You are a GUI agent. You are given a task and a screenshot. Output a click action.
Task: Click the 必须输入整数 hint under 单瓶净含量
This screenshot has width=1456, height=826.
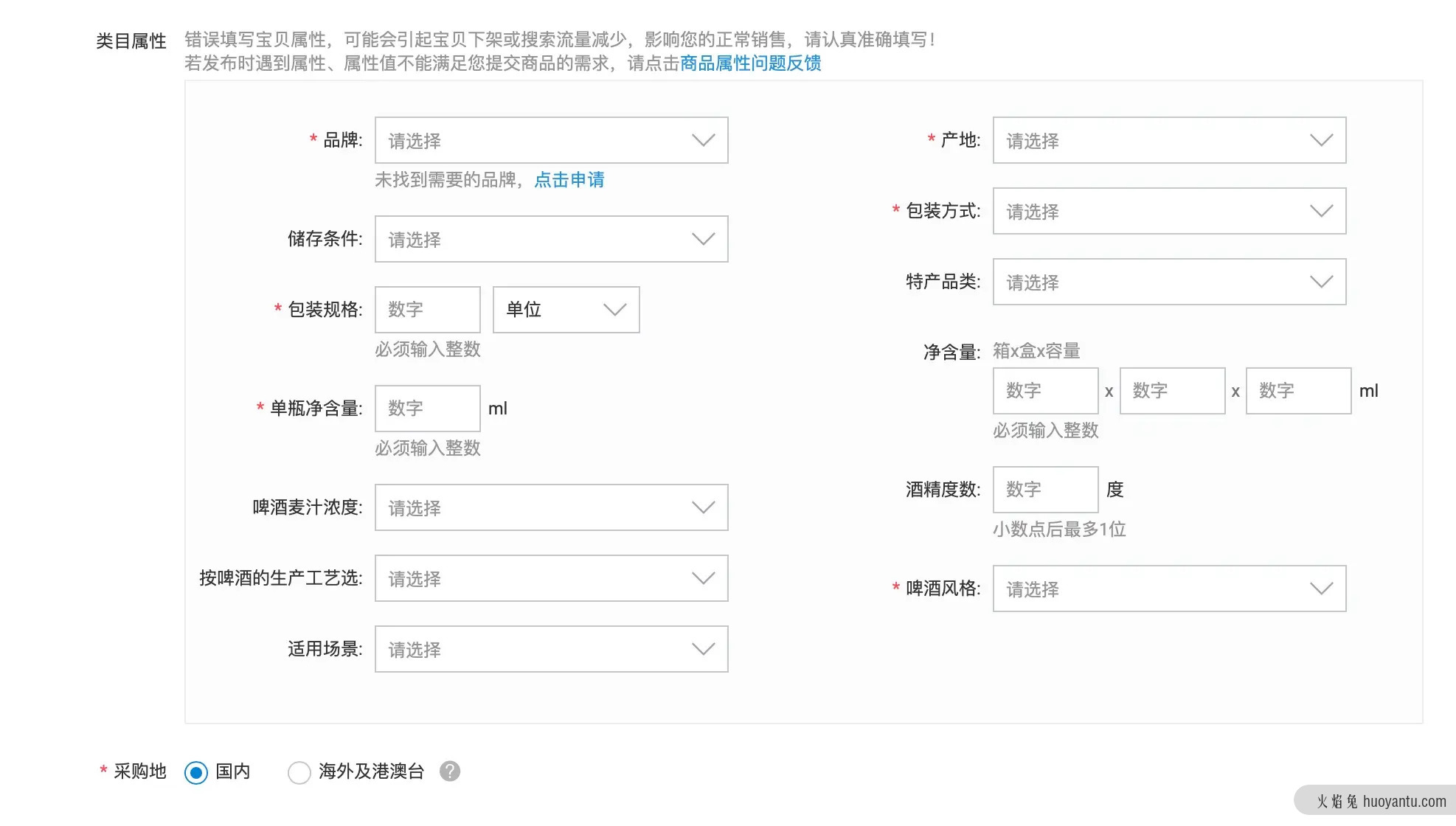428,448
